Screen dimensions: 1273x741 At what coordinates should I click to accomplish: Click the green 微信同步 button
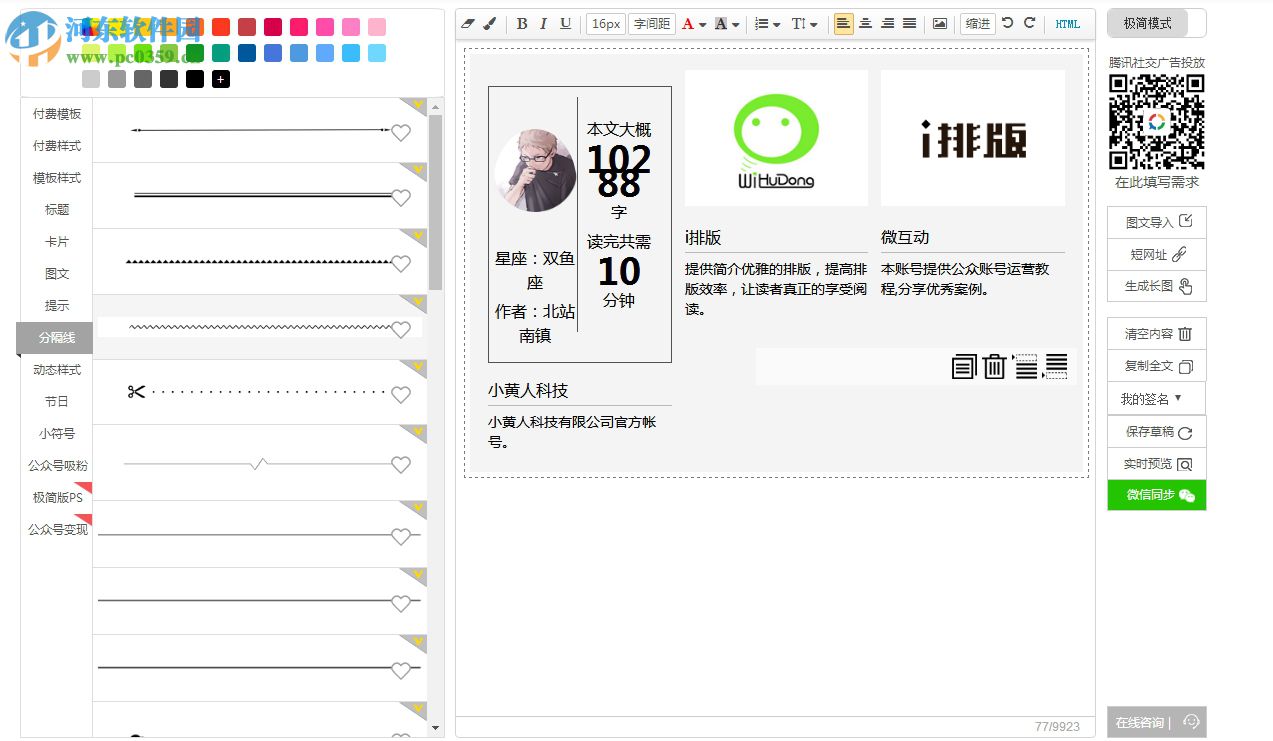1156,495
